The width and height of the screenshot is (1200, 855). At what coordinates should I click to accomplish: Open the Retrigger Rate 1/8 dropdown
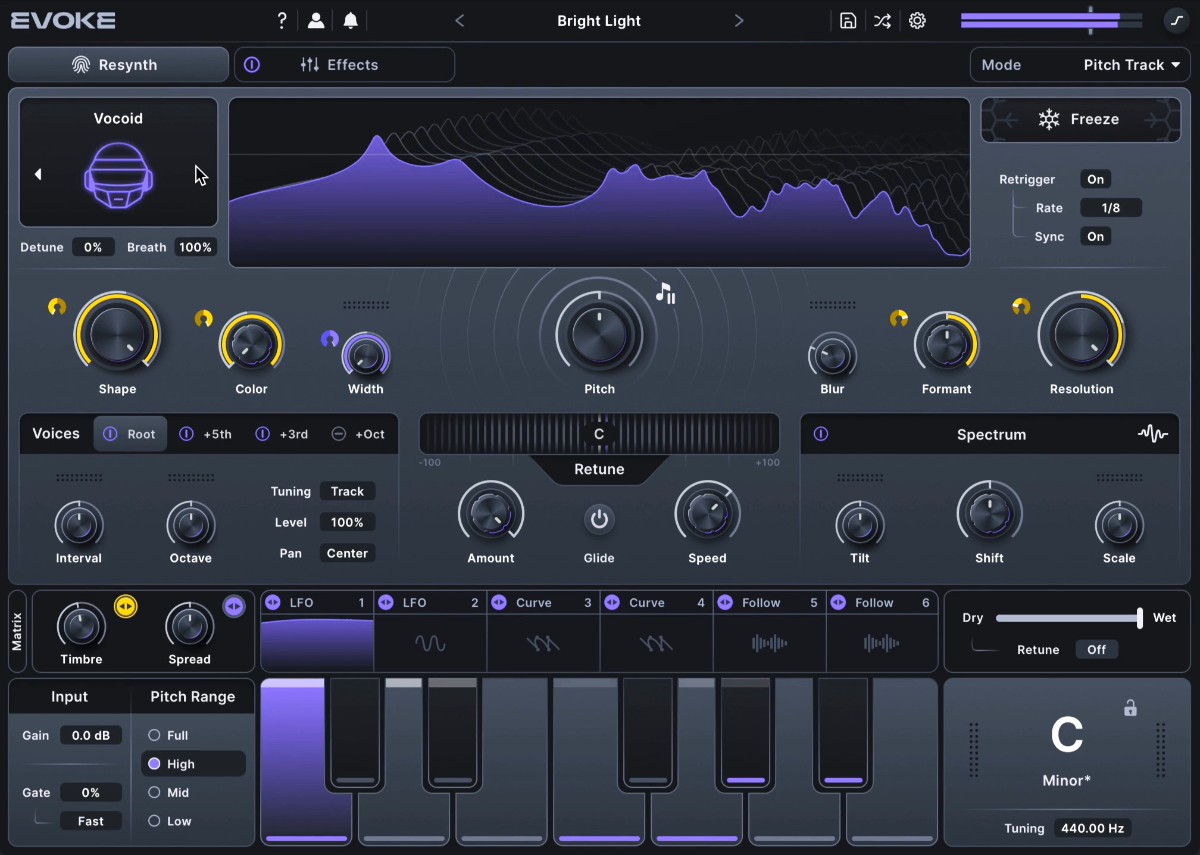coord(1110,208)
